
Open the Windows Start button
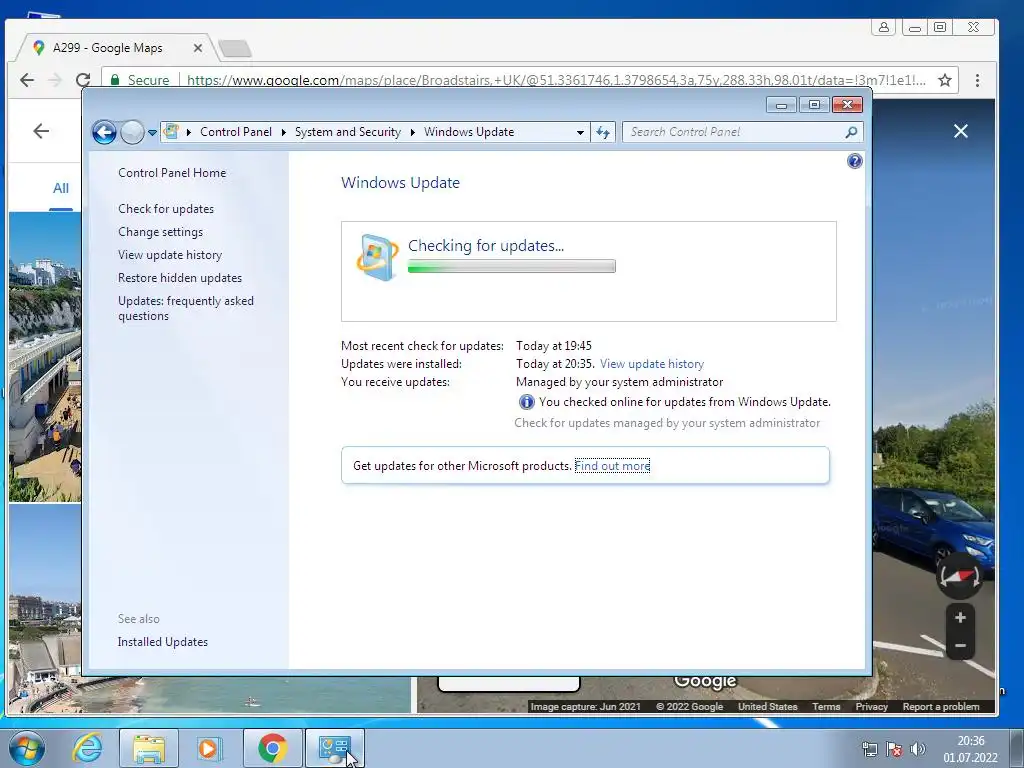point(27,748)
